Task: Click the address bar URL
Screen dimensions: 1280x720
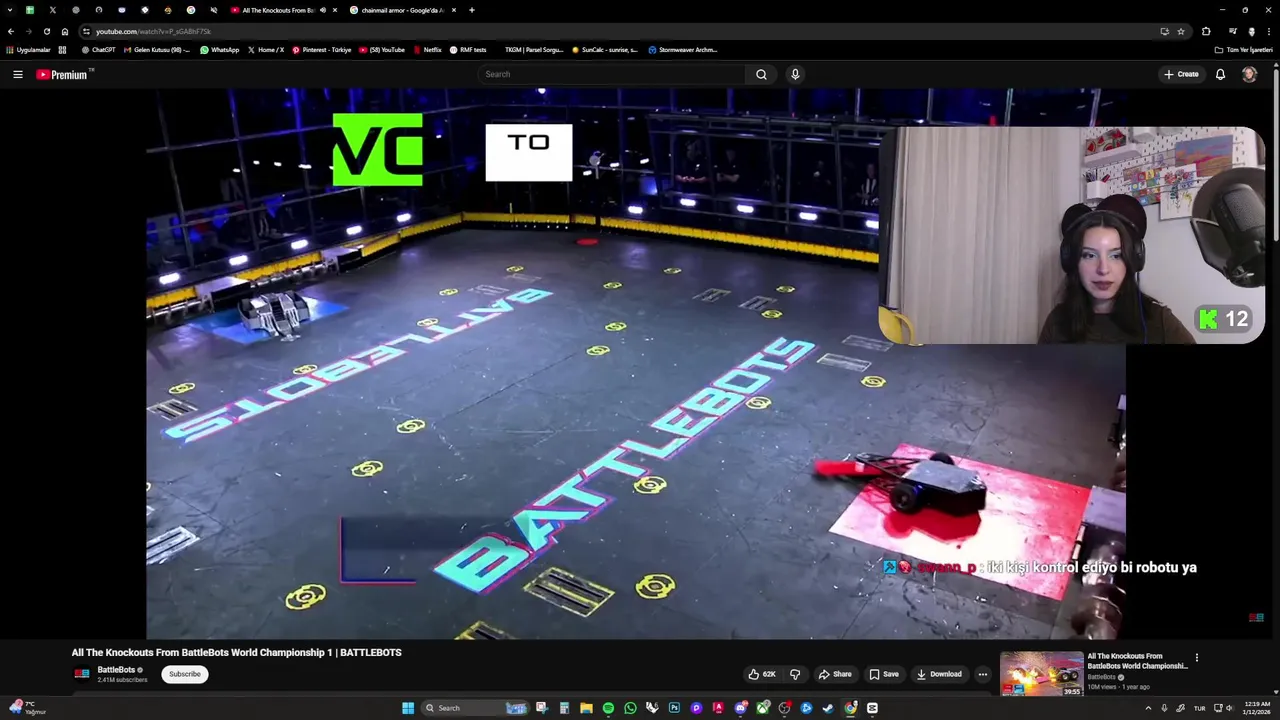Action: (153, 32)
